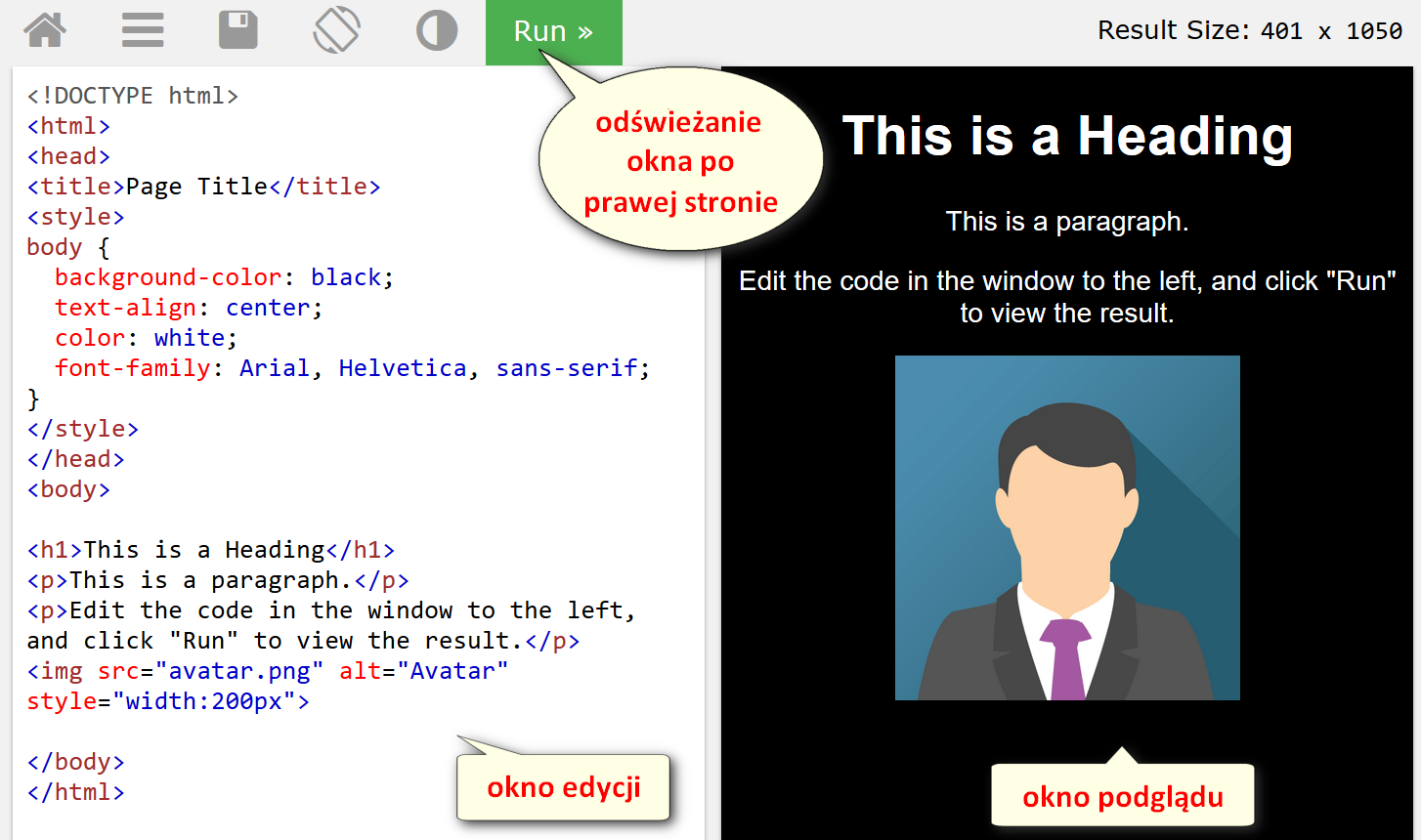Go to the home page icon

tap(45, 30)
